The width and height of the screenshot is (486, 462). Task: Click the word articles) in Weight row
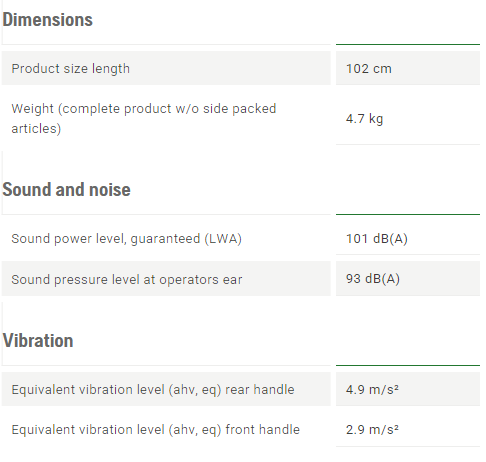tap(36, 129)
